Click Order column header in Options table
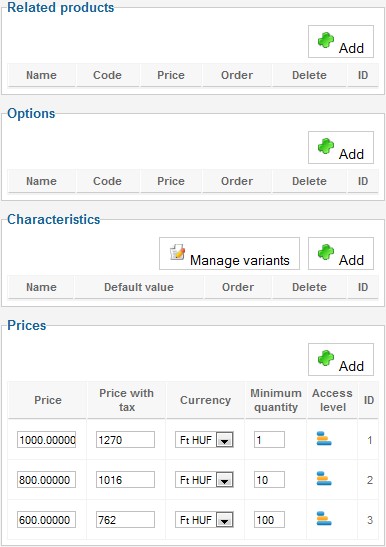The image size is (386, 547). tap(237, 181)
